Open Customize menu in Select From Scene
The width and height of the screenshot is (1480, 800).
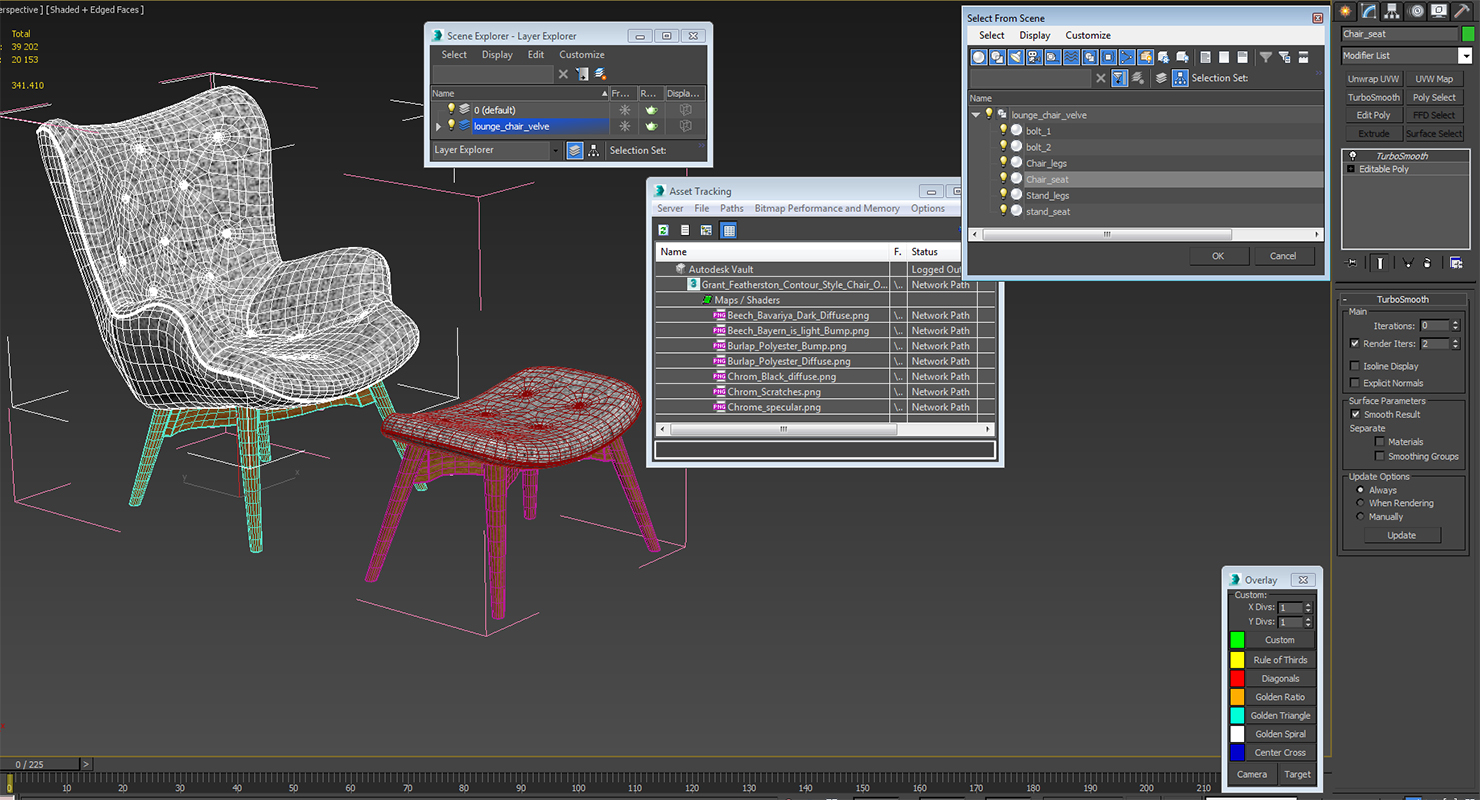tap(1088, 35)
